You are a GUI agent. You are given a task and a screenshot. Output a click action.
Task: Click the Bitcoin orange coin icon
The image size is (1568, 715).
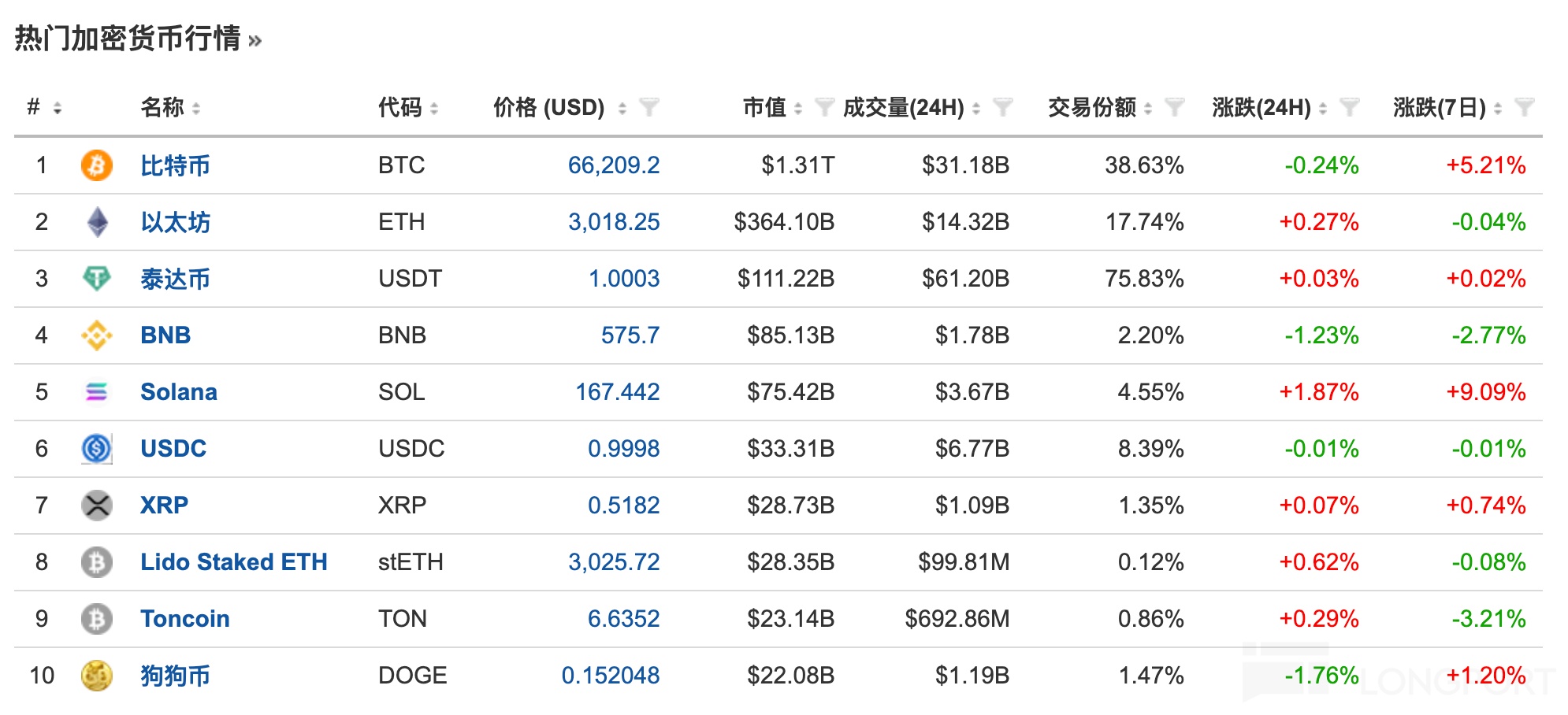[x=97, y=165]
